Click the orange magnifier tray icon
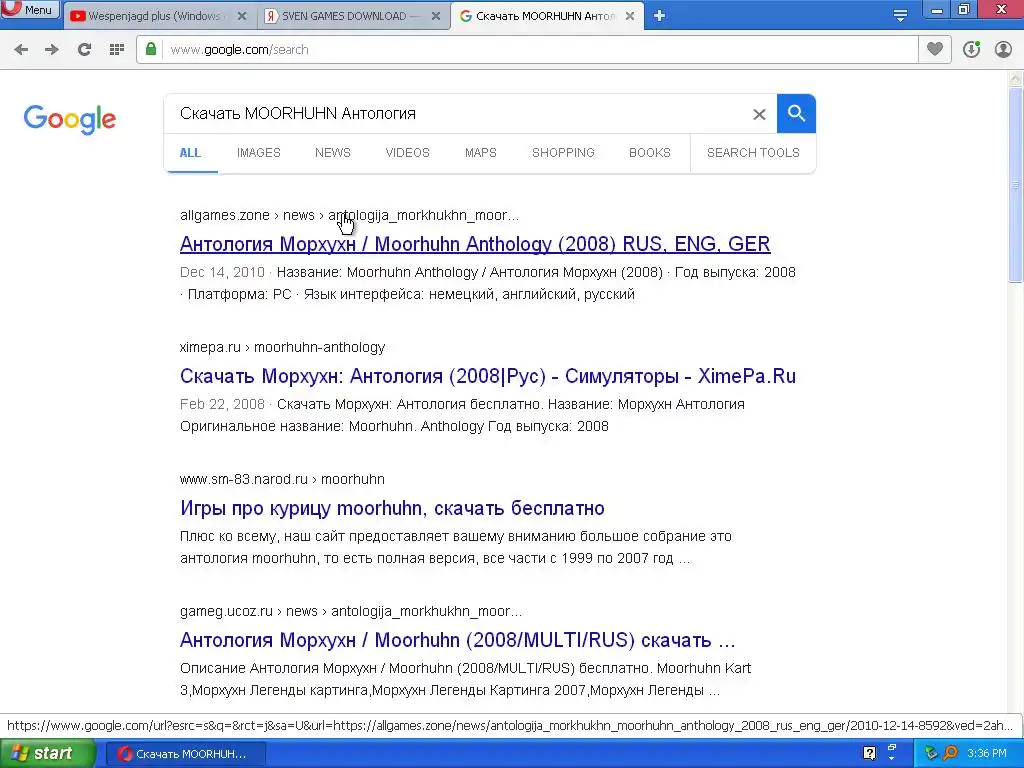 coord(950,754)
